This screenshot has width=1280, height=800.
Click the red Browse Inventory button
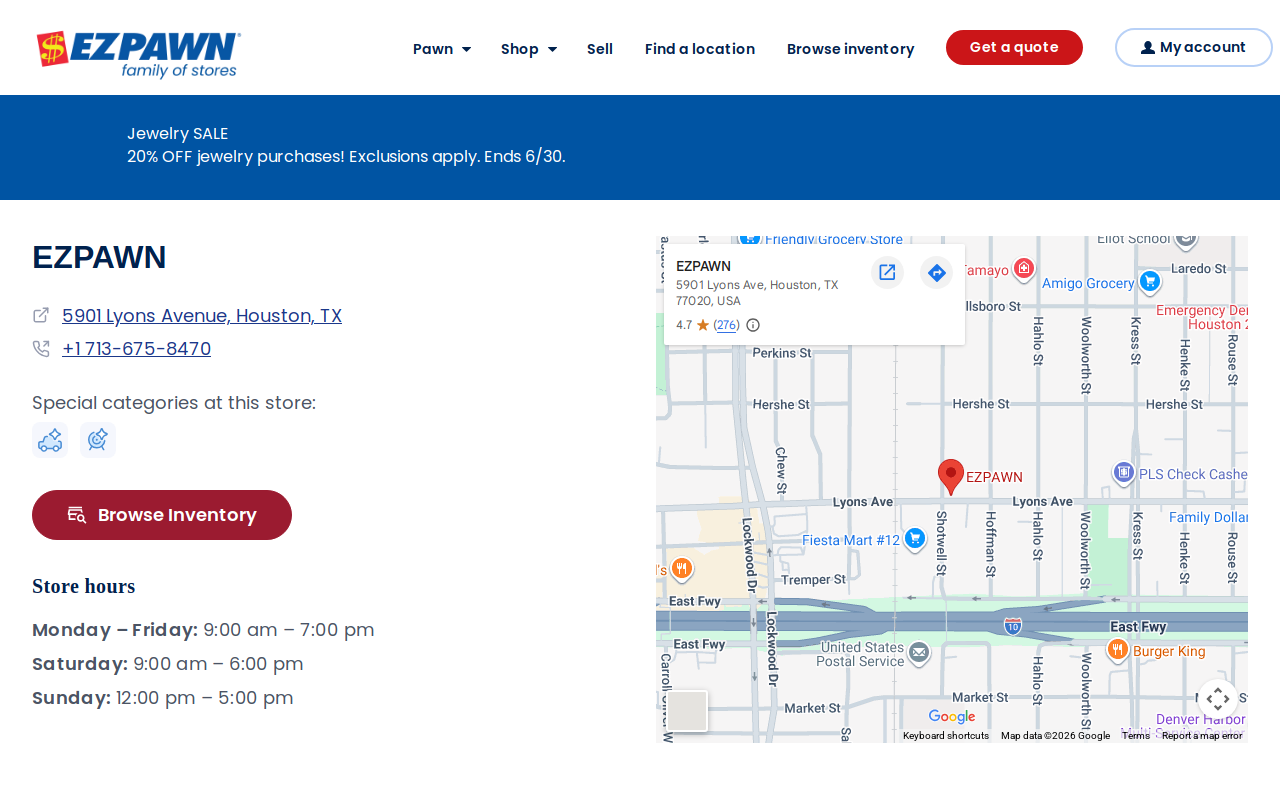[162, 515]
